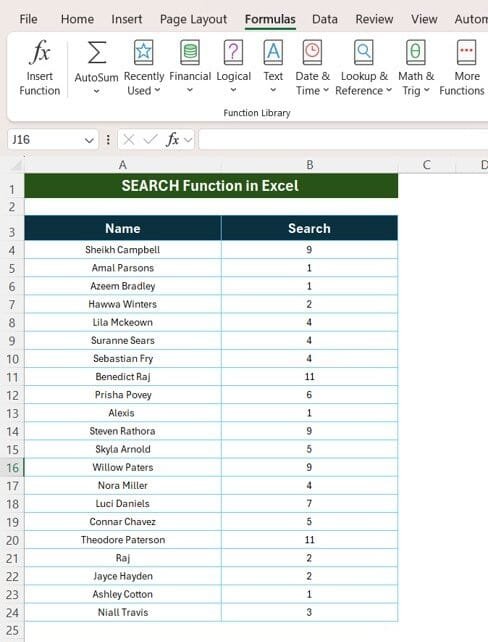This screenshot has width=488, height=642.
Task: Switch to the Review tab
Action: (374, 19)
